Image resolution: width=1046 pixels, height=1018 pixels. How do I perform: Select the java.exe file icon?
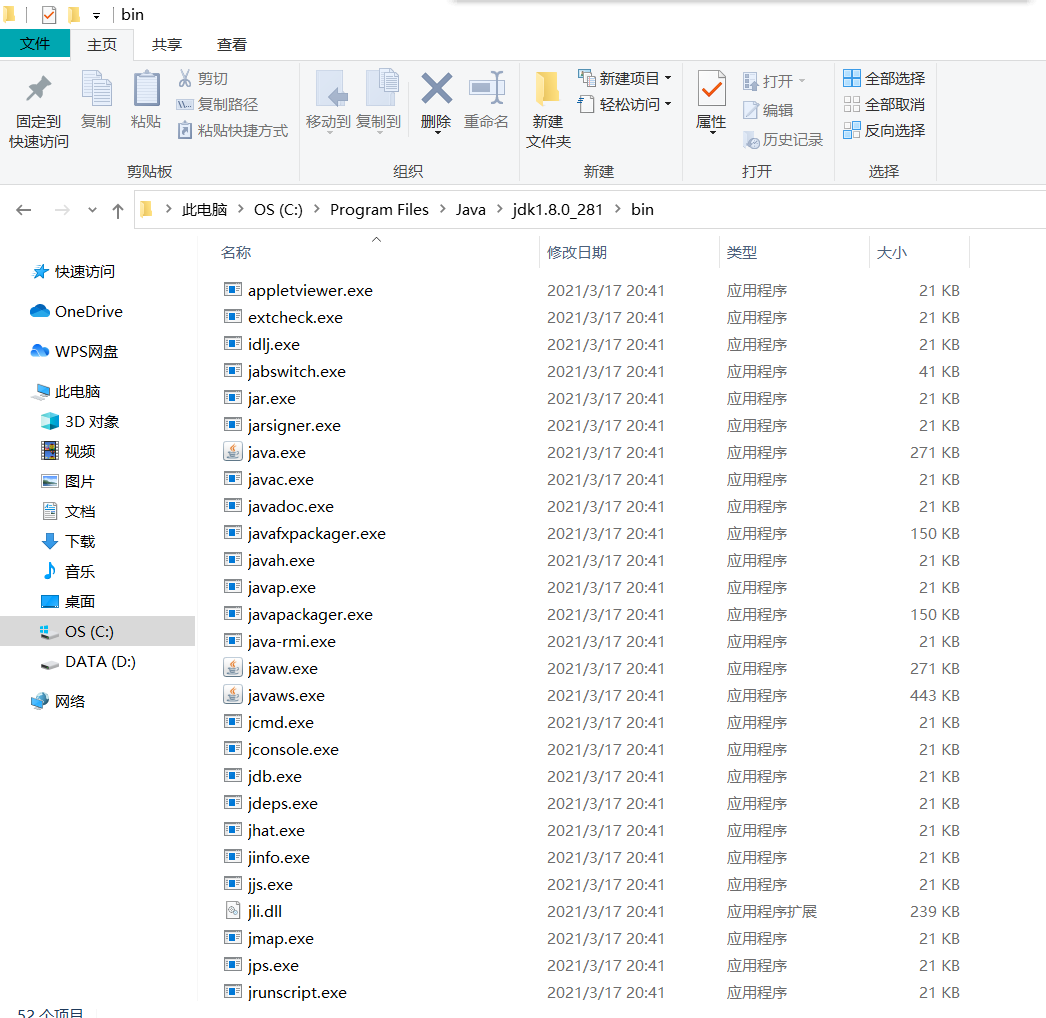click(232, 452)
